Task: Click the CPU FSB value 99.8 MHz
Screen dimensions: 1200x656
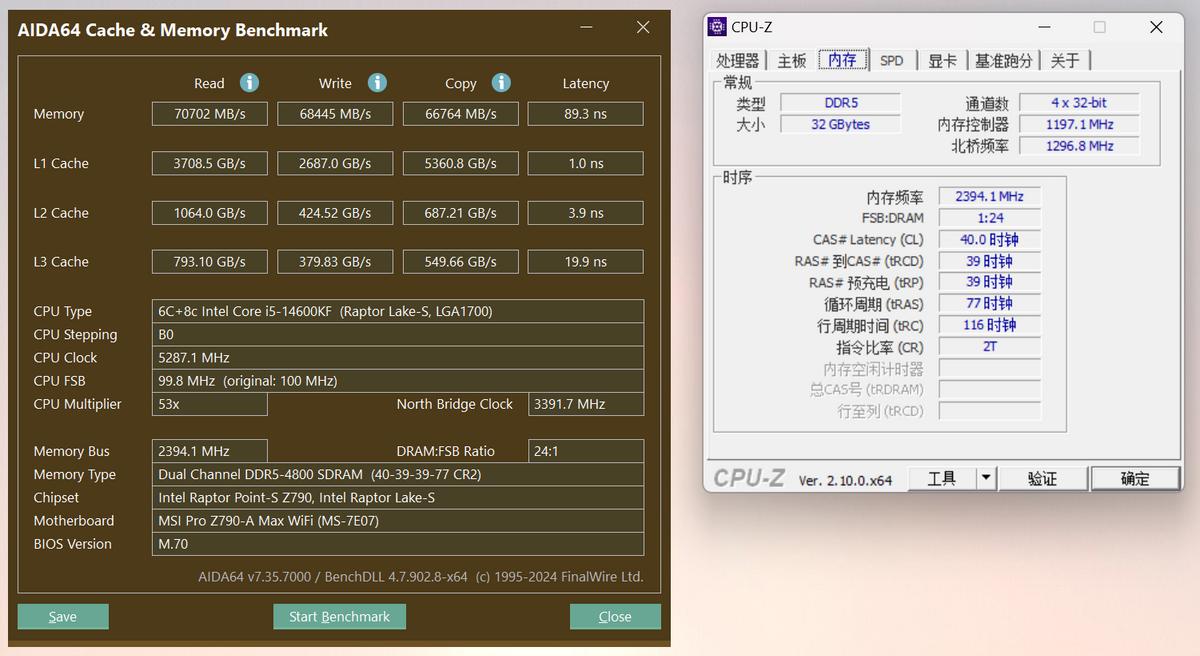Action: 398,381
